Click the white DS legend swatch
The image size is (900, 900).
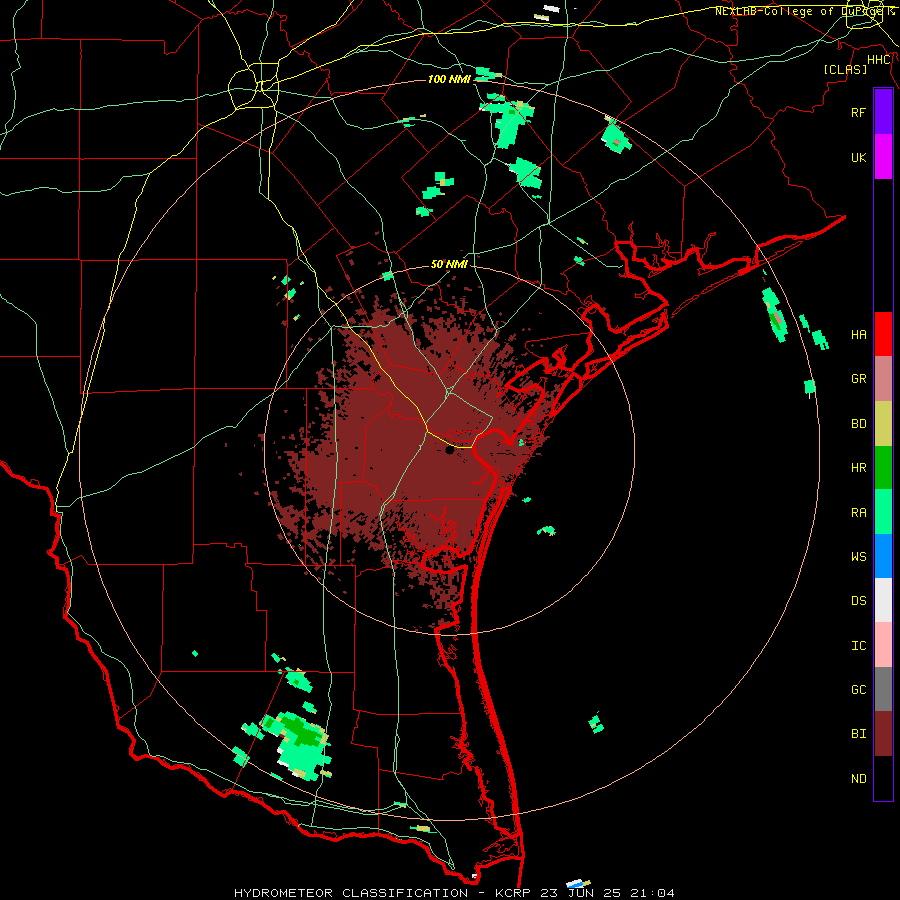[883, 600]
